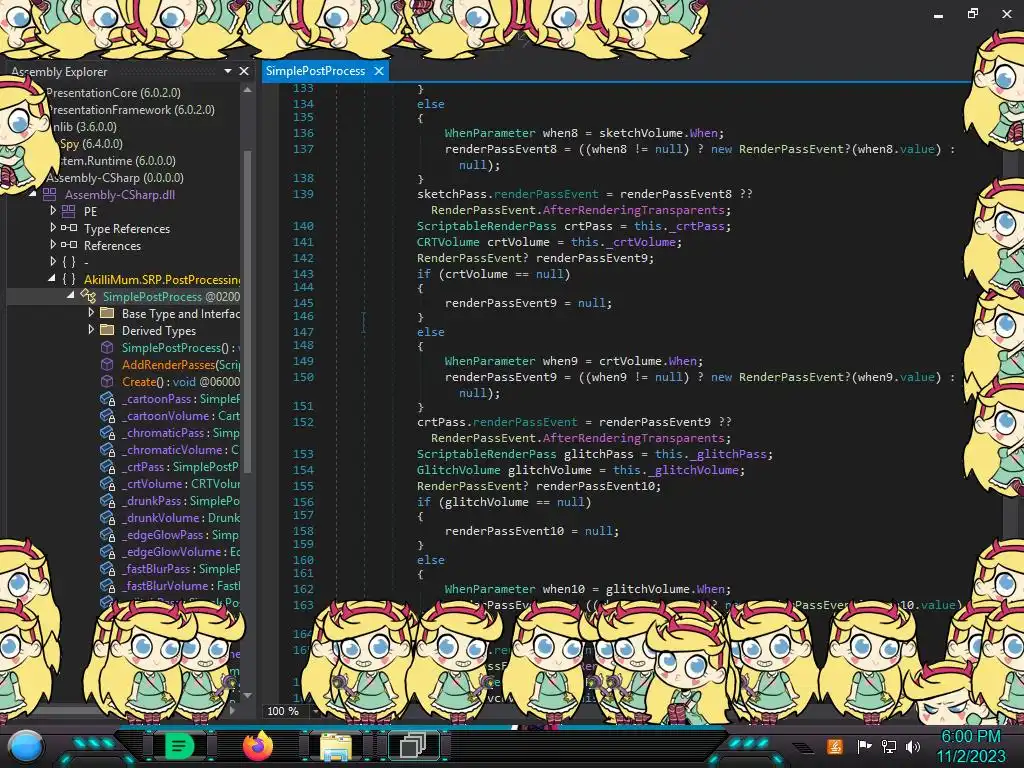This screenshot has width=1024, height=768.
Task: Click the Start orb button
Action: [x=26, y=747]
